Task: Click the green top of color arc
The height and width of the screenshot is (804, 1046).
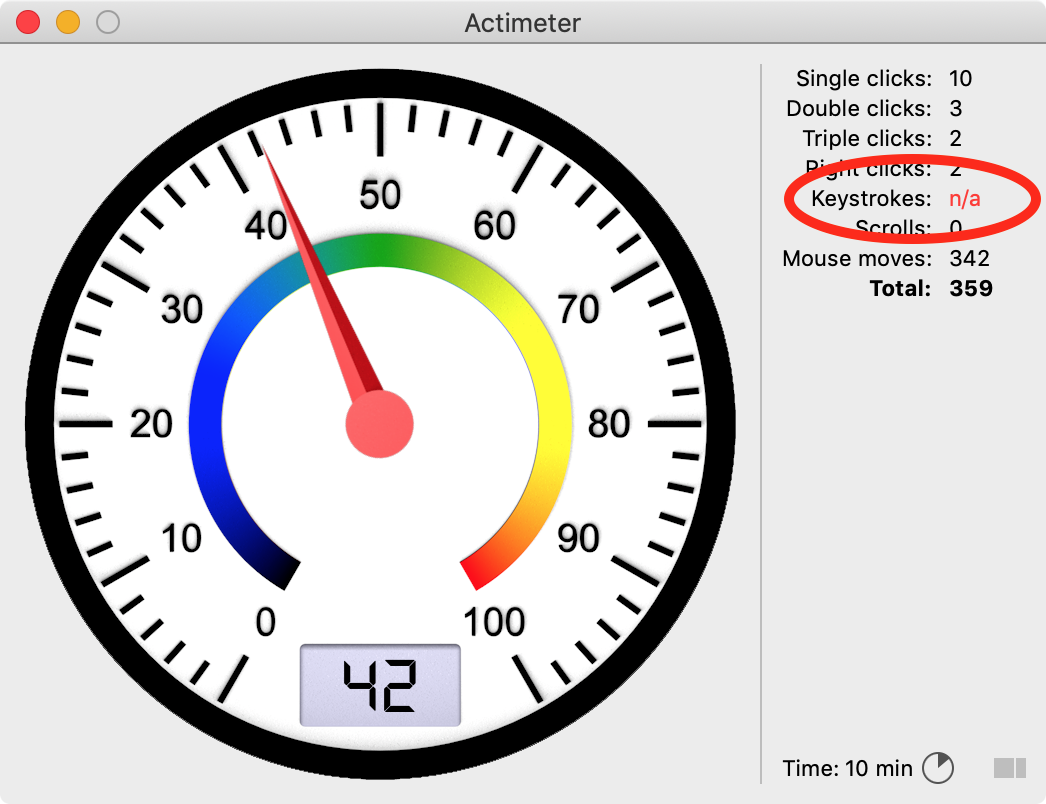Action: pyautogui.click(x=380, y=250)
